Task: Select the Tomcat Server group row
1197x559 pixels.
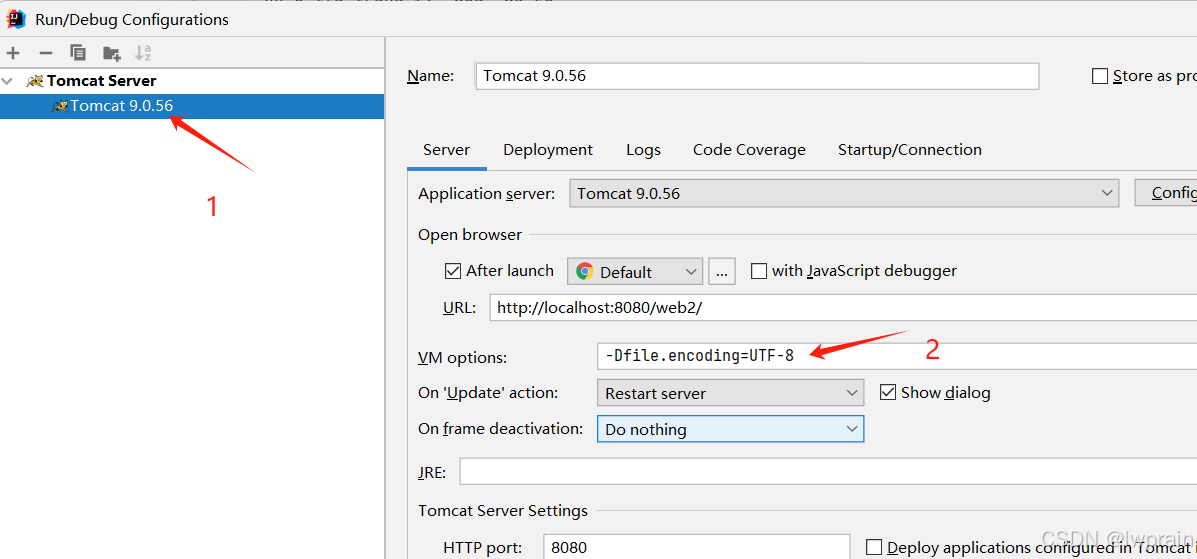Action: click(192, 80)
